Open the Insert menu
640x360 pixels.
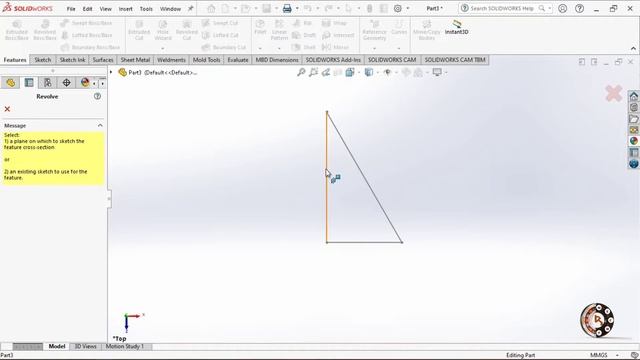[125, 9]
